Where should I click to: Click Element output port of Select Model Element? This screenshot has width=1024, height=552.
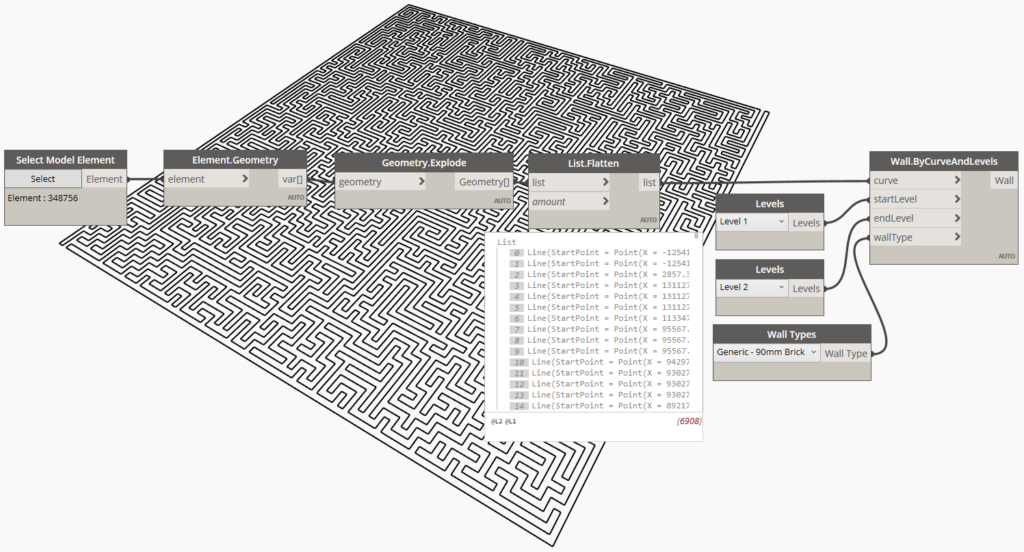[x=104, y=179]
